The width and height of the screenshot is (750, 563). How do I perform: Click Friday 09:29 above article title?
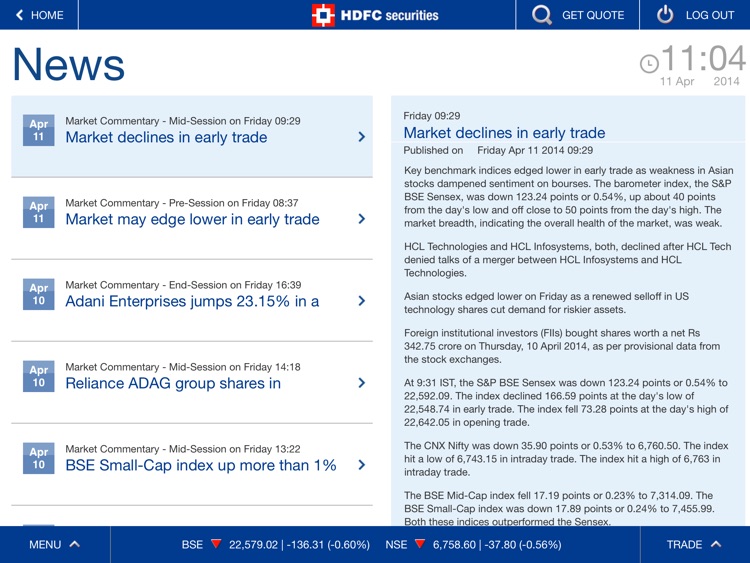(x=431, y=116)
